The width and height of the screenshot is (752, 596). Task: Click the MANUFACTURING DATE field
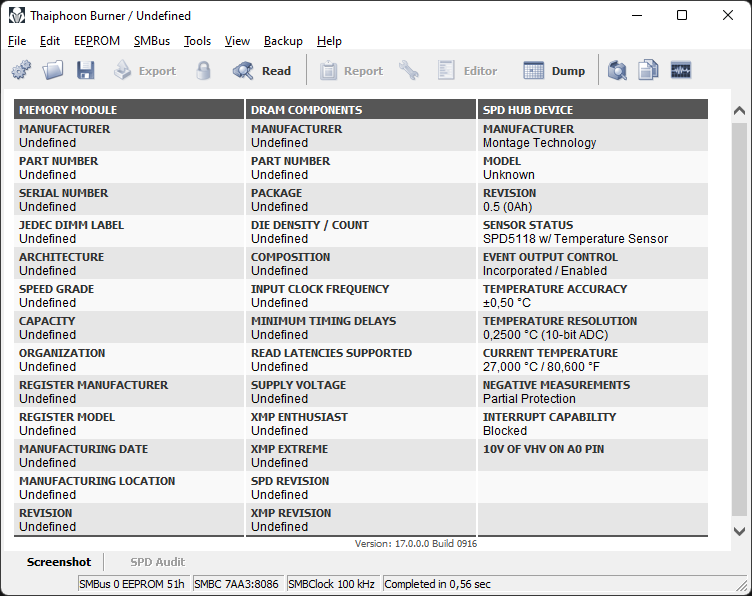pos(129,456)
